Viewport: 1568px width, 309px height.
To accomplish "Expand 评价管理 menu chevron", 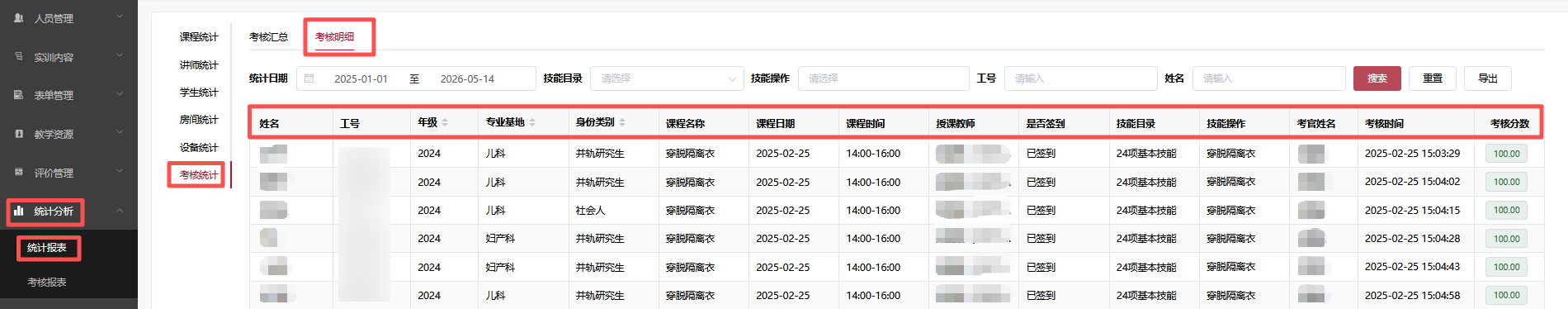I will click(120, 171).
